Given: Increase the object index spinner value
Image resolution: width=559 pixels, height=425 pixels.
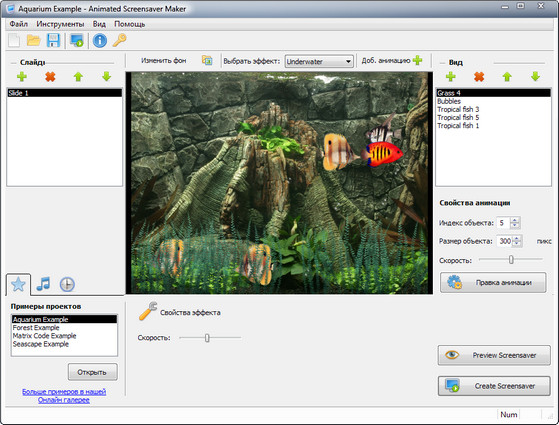Looking at the screenshot, I should [x=515, y=220].
